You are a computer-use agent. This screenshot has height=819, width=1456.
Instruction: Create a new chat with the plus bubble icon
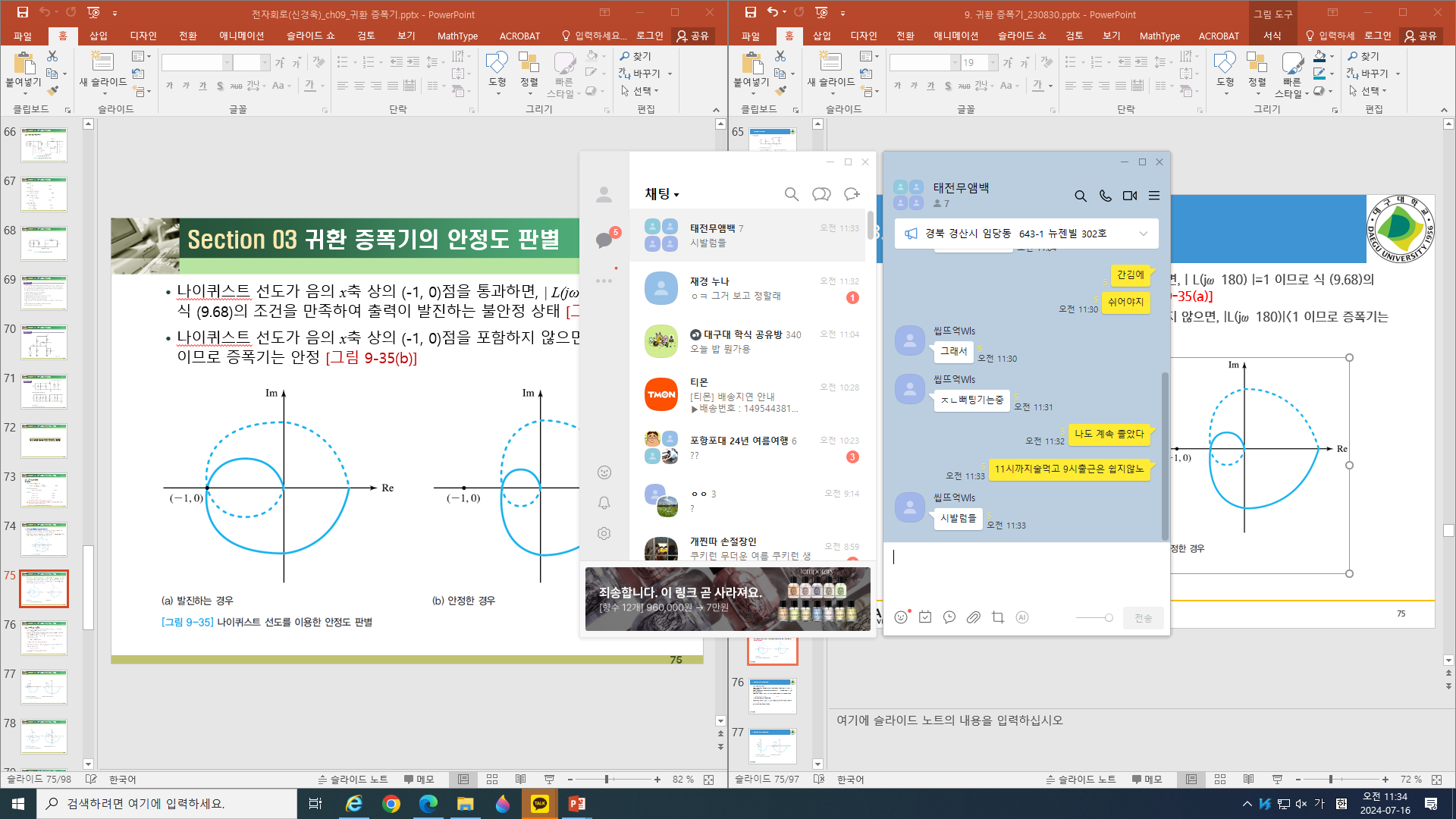pyautogui.click(x=851, y=194)
